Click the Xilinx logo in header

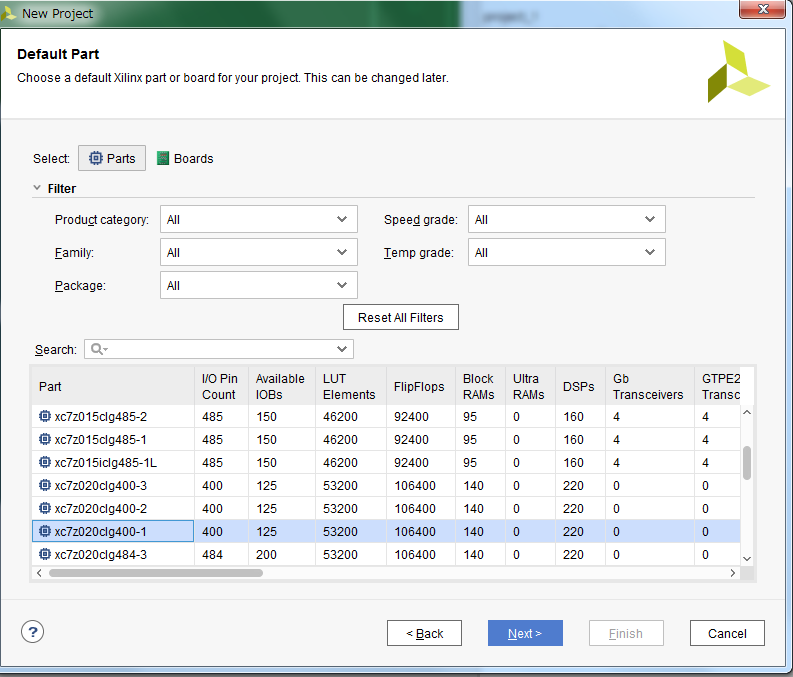point(737,72)
